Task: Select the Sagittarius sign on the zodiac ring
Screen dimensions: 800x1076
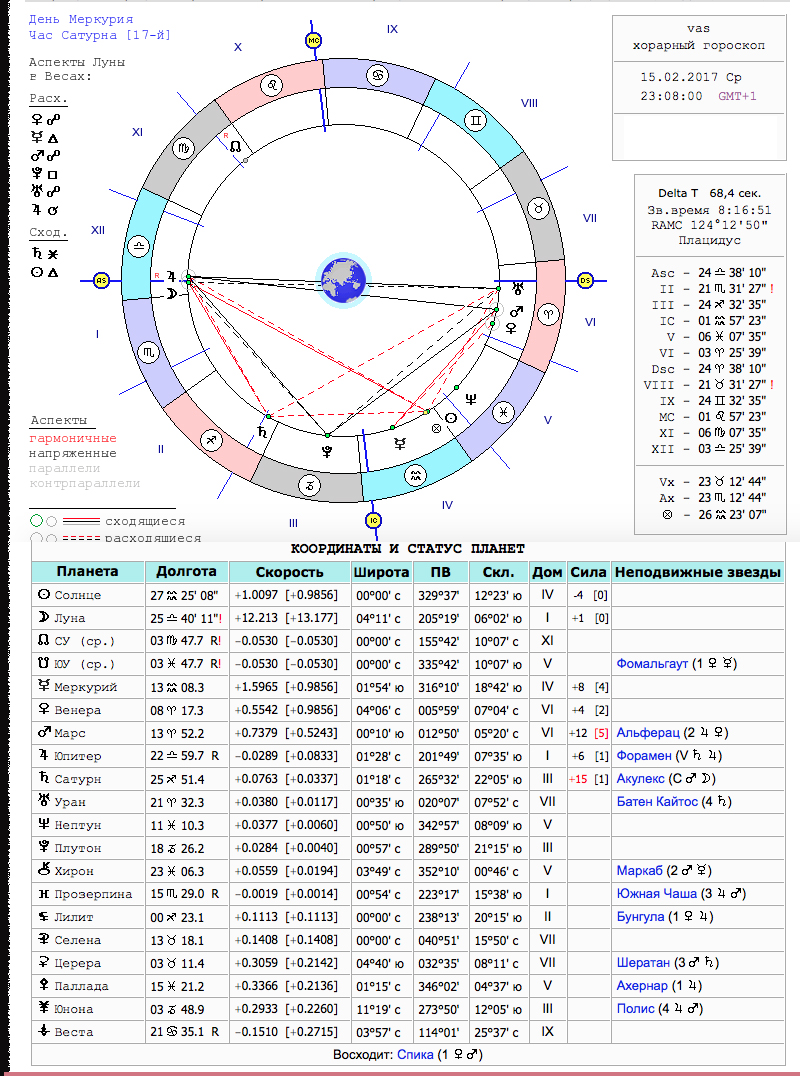Action: [x=212, y=440]
